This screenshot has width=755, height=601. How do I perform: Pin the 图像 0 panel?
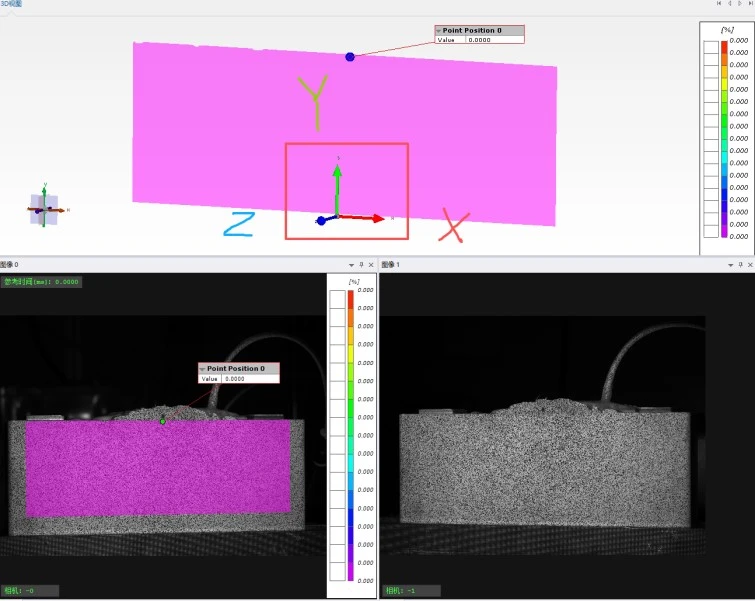tap(361, 265)
